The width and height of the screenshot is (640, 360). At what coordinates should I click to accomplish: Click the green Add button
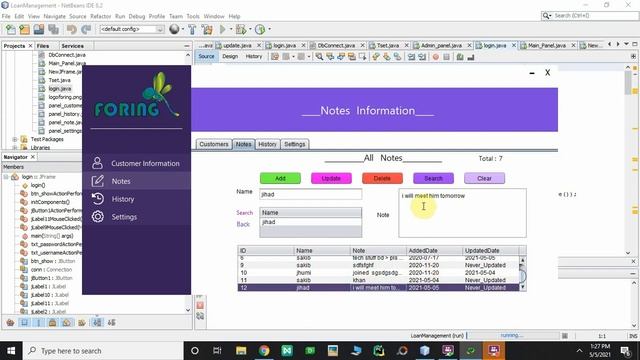click(280, 178)
